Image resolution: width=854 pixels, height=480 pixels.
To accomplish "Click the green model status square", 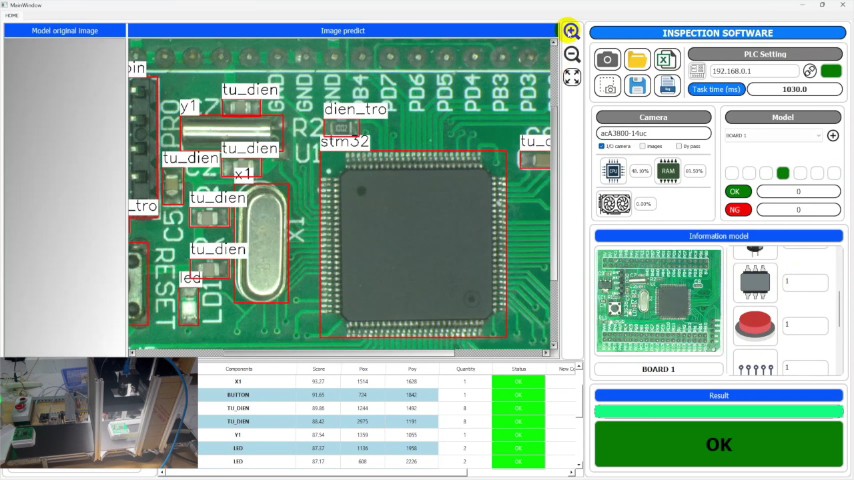I will (x=783, y=173).
